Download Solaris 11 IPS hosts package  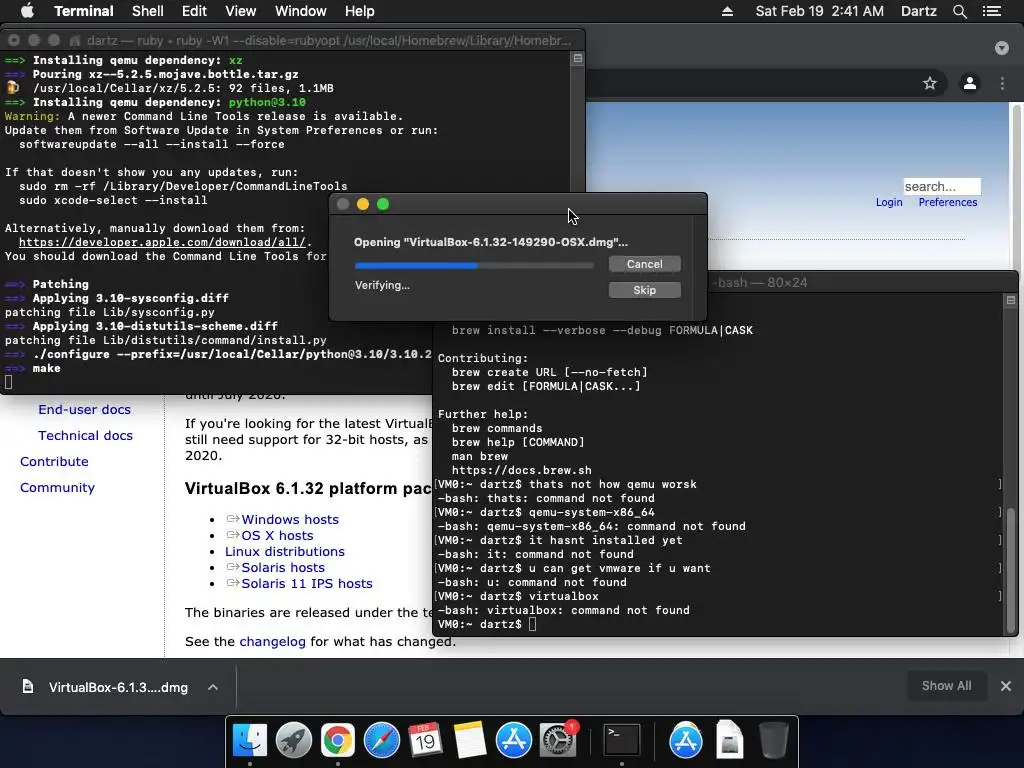(x=307, y=583)
